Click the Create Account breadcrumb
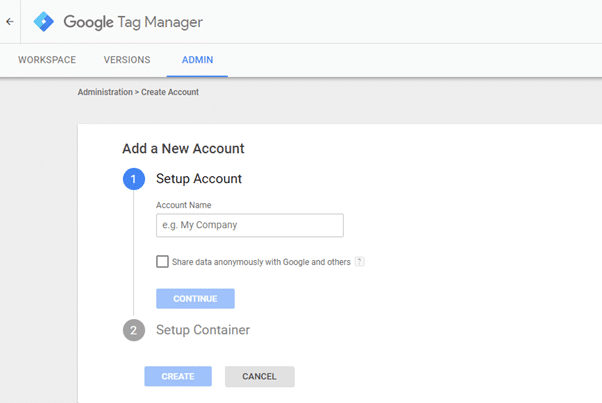The height and width of the screenshot is (403, 602). (x=172, y=92)
